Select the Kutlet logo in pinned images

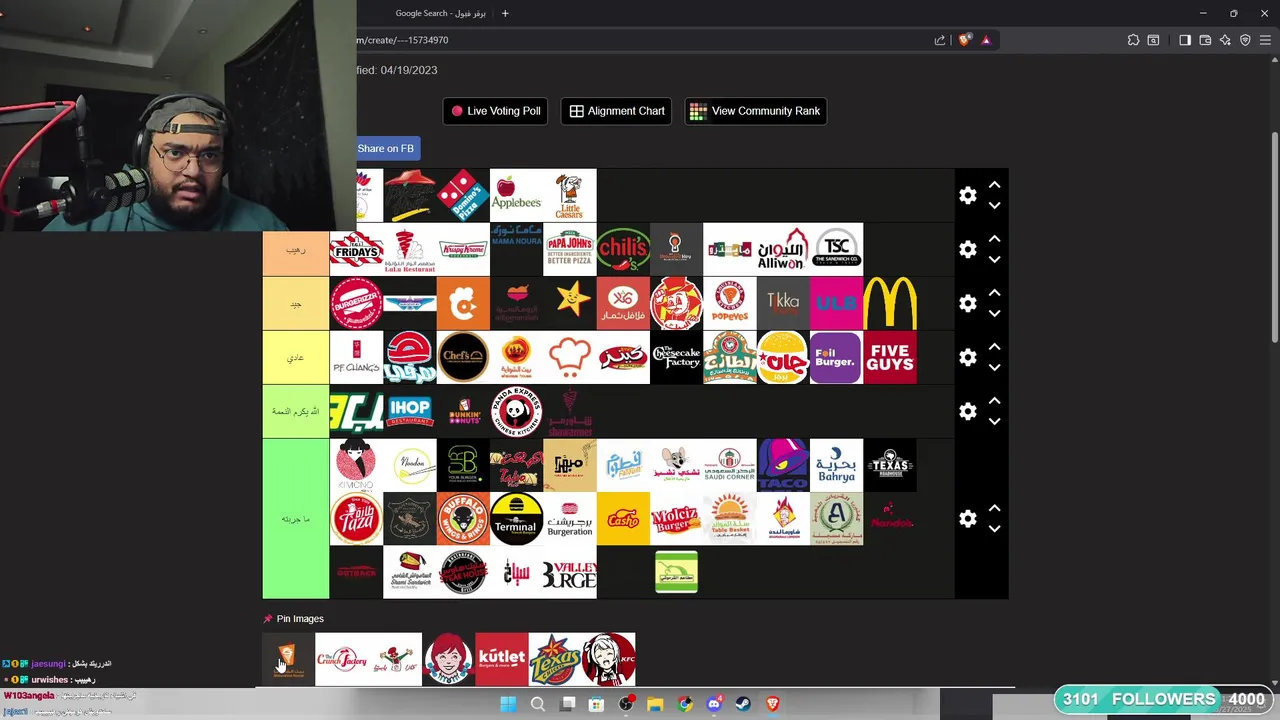[x=502, y=659]
